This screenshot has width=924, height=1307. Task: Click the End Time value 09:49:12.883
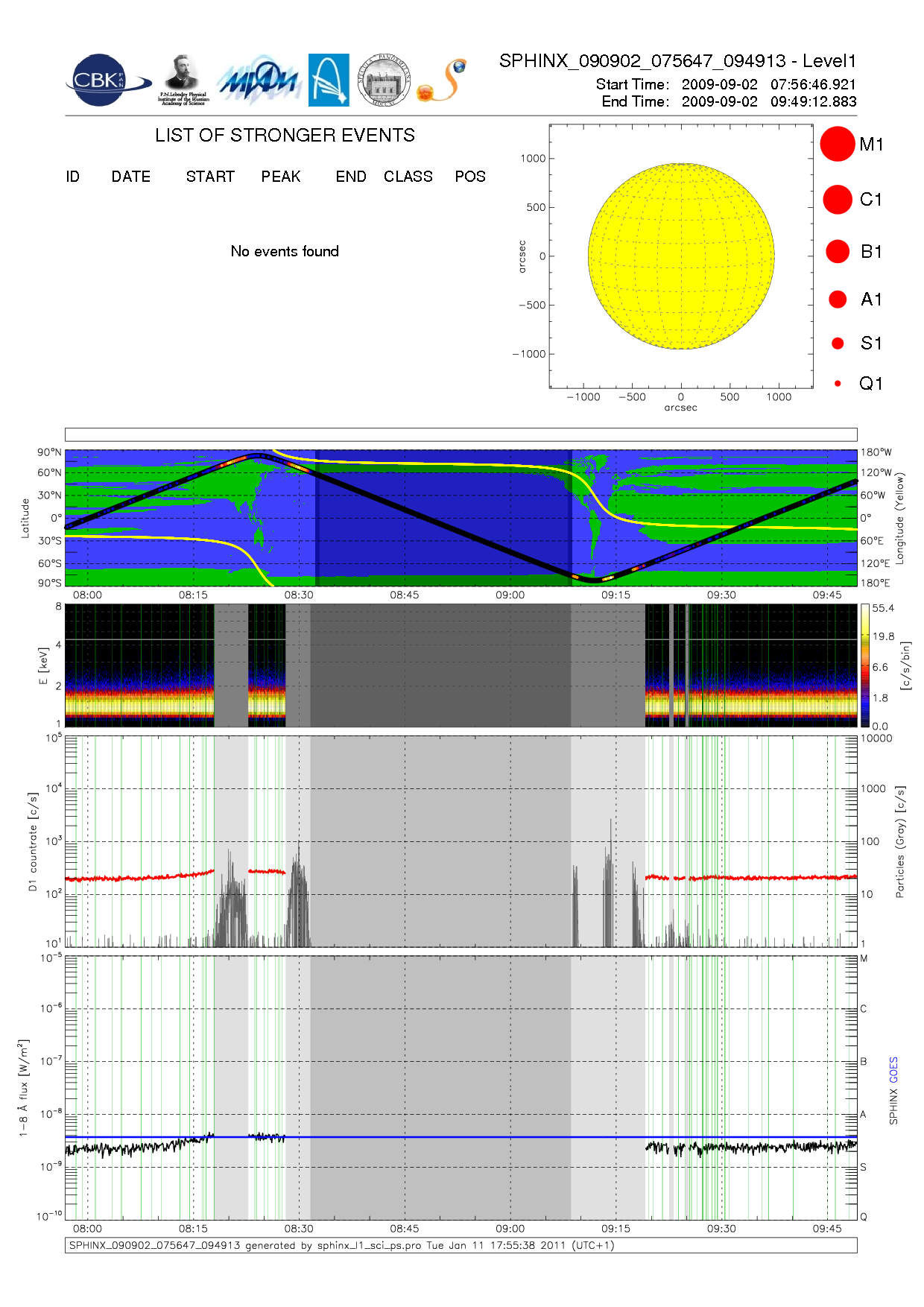(813, 101)
